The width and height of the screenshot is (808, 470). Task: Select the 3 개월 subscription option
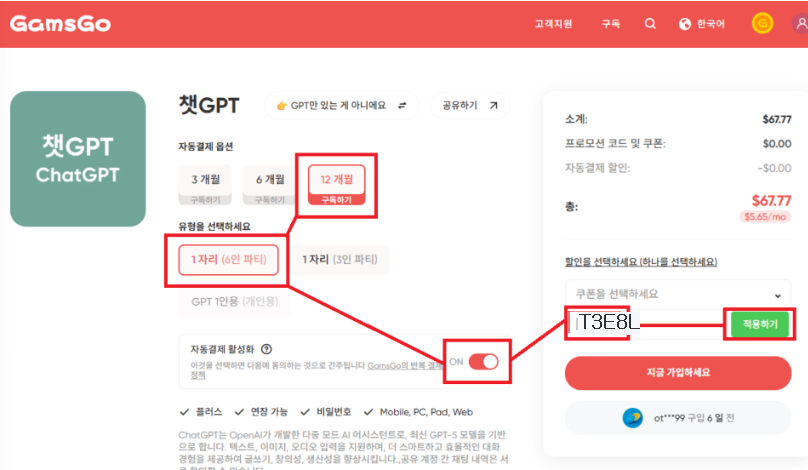click(x=206, y=184)
